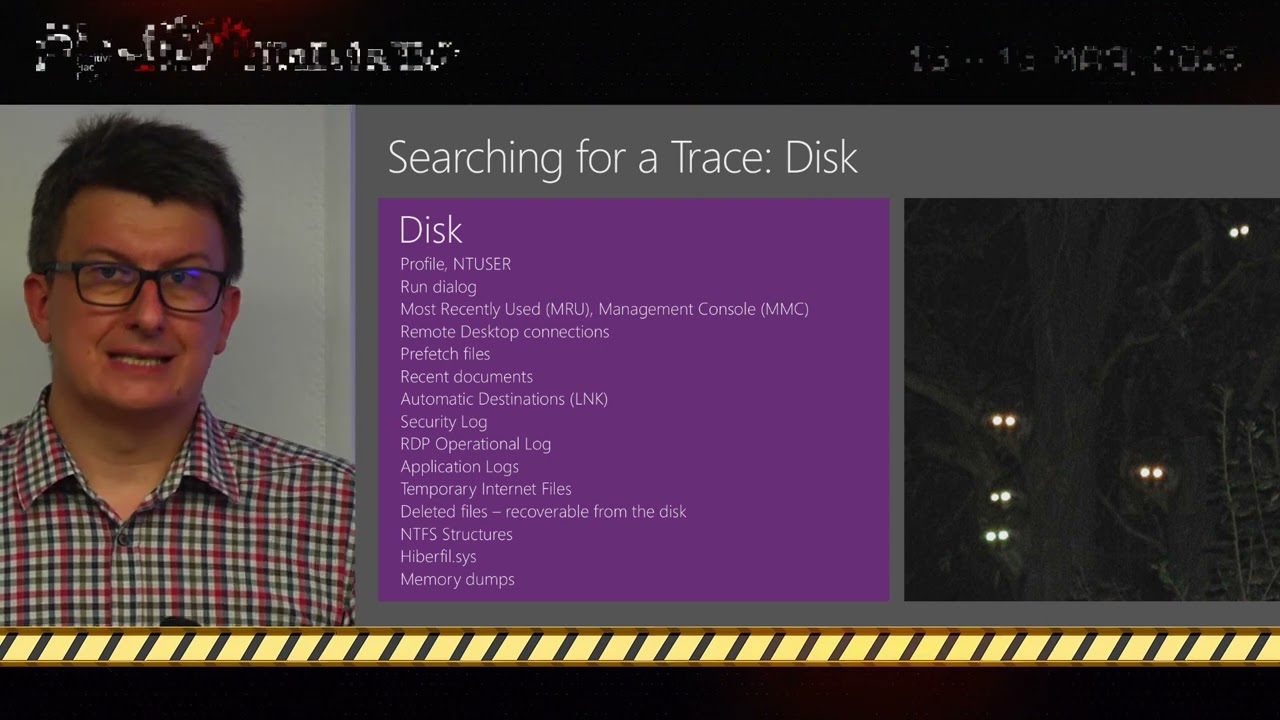
Task: Click 'Remote Desktop connections' entry
Action: click(504, 331)
